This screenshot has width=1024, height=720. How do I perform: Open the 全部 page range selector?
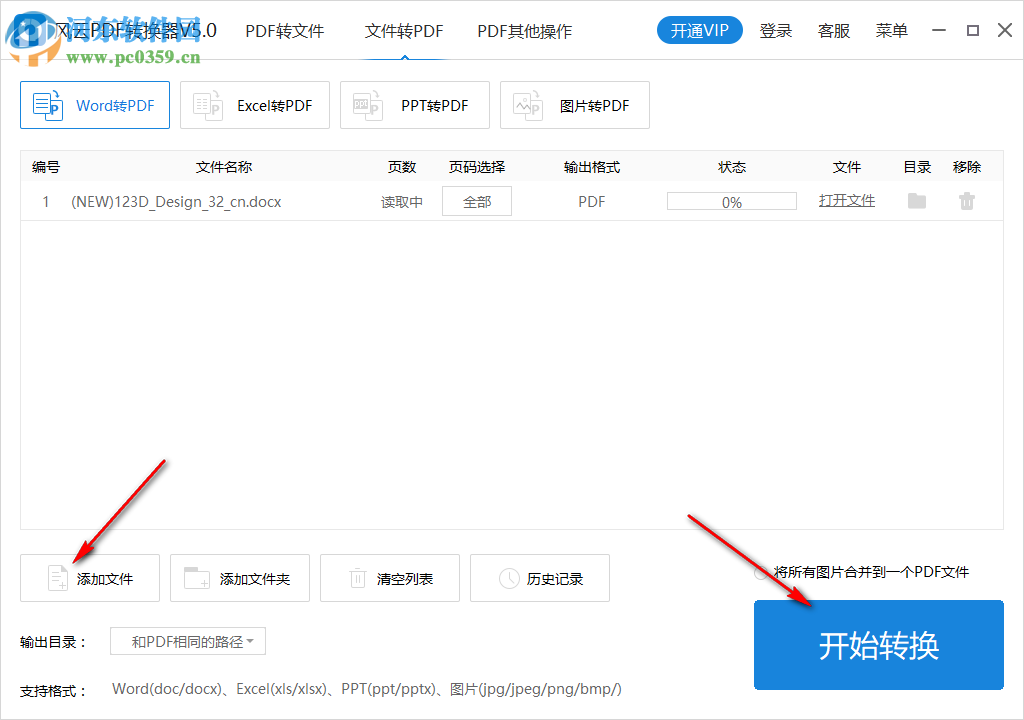[476, 200]
